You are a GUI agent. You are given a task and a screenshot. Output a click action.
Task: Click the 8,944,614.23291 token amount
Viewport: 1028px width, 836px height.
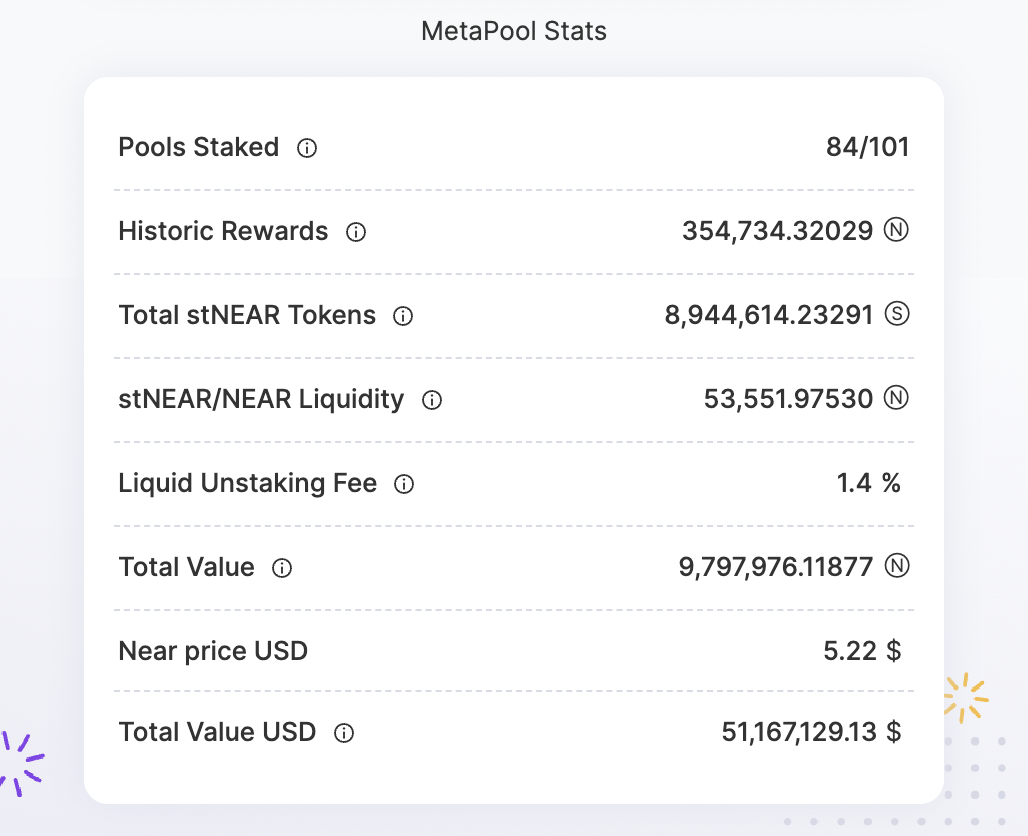(x=769, y=315)
